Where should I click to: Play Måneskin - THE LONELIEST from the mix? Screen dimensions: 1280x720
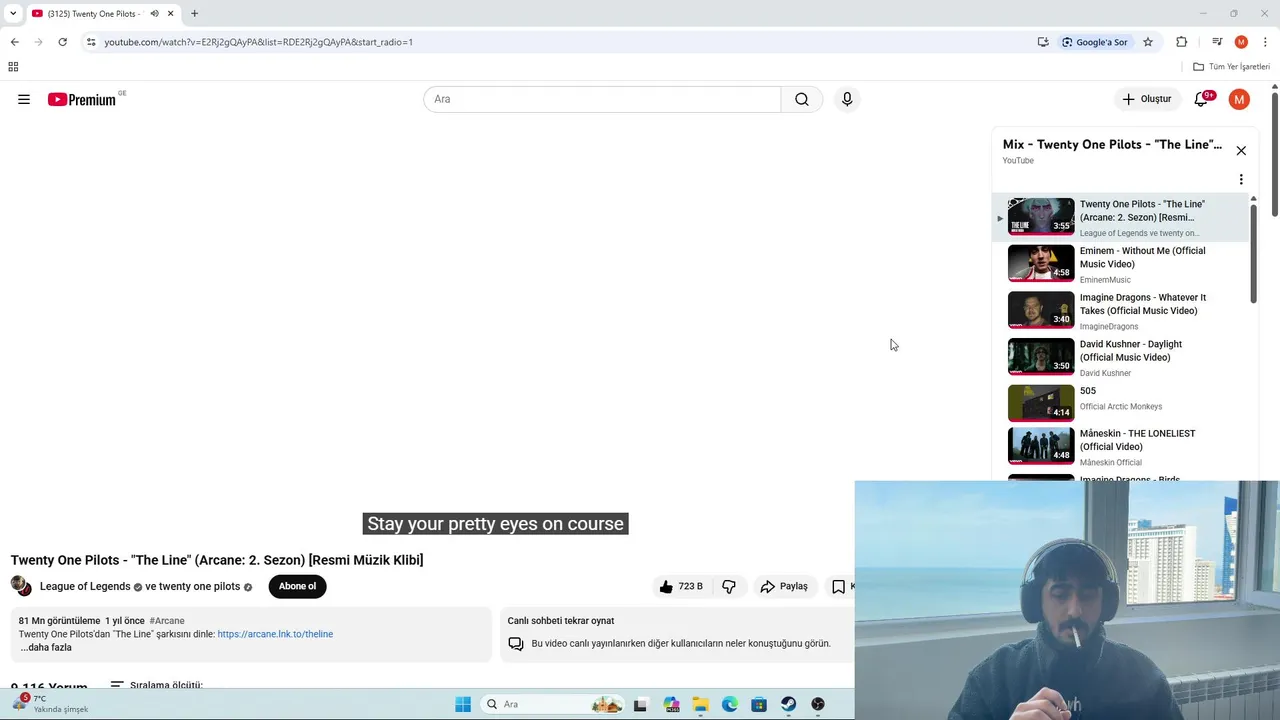coord(1120,446)
